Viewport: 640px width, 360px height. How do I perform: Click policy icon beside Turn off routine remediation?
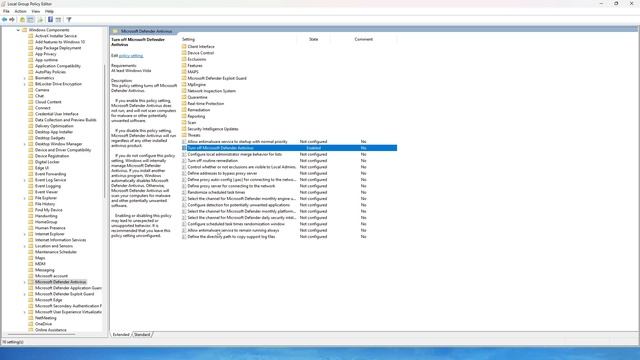184,160
